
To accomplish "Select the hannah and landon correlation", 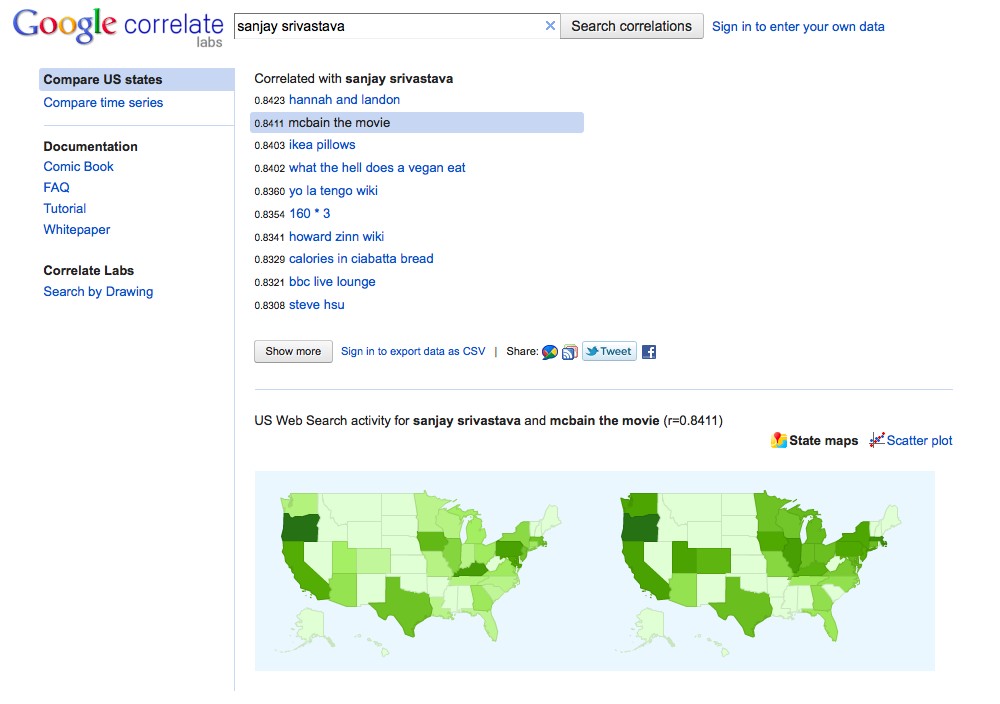I will (344, 100).
